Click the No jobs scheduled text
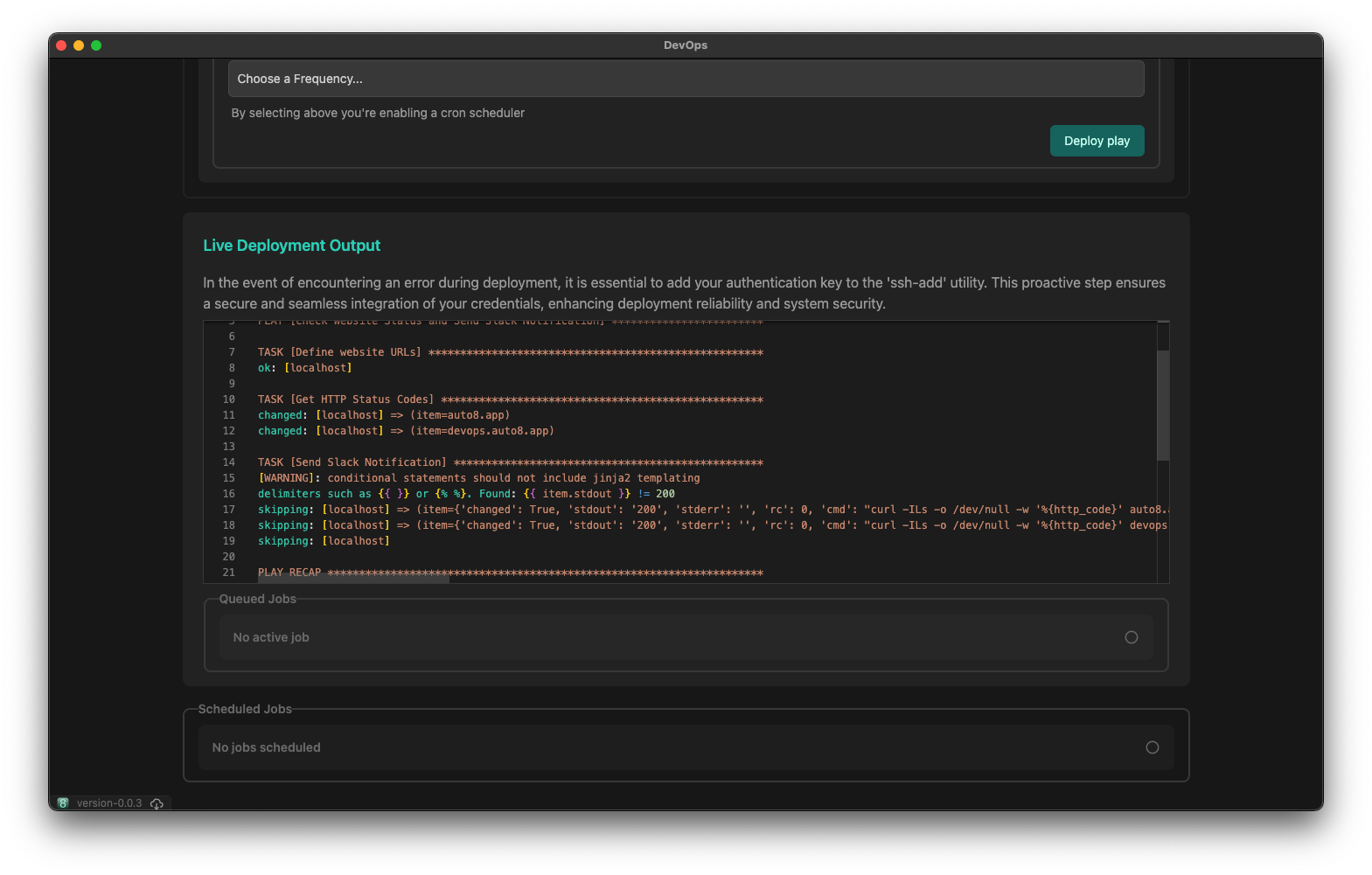1372x875 pixels. tap(267, 747)
